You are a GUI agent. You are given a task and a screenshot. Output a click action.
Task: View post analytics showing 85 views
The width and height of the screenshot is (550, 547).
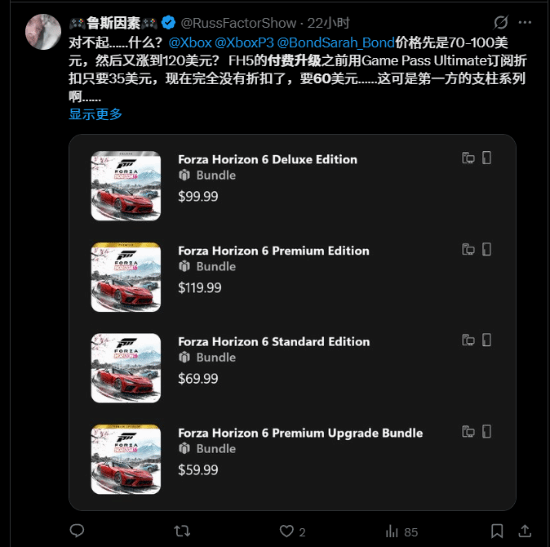(x=402, y=532)
